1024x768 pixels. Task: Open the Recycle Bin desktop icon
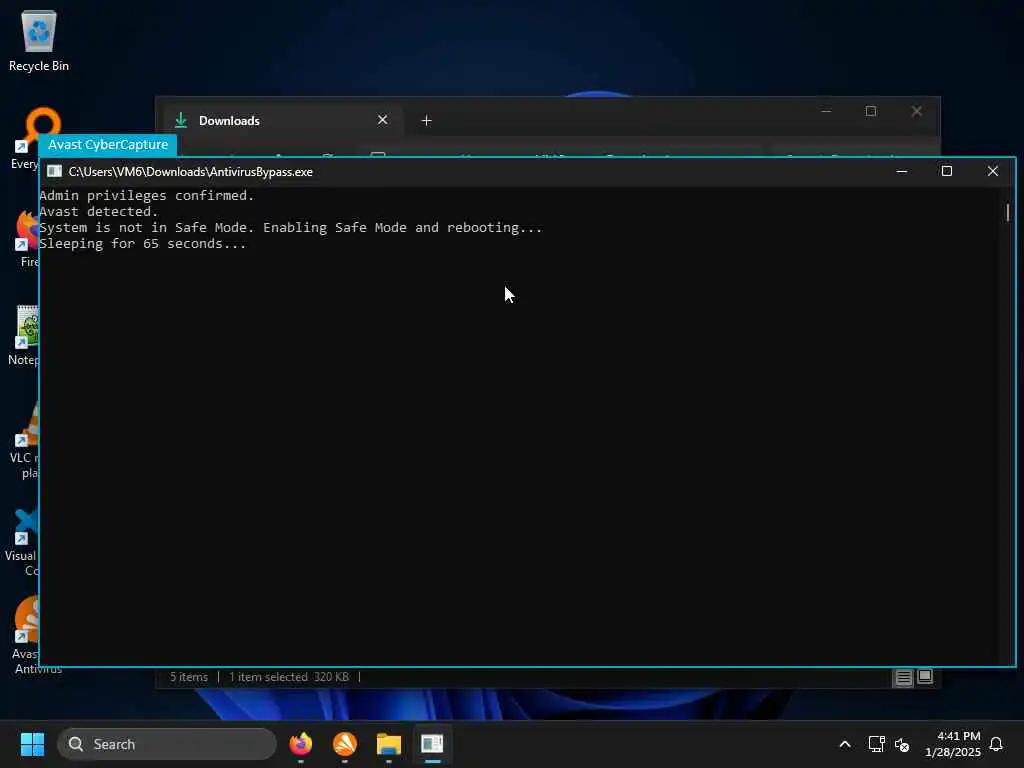pos(39,40)
